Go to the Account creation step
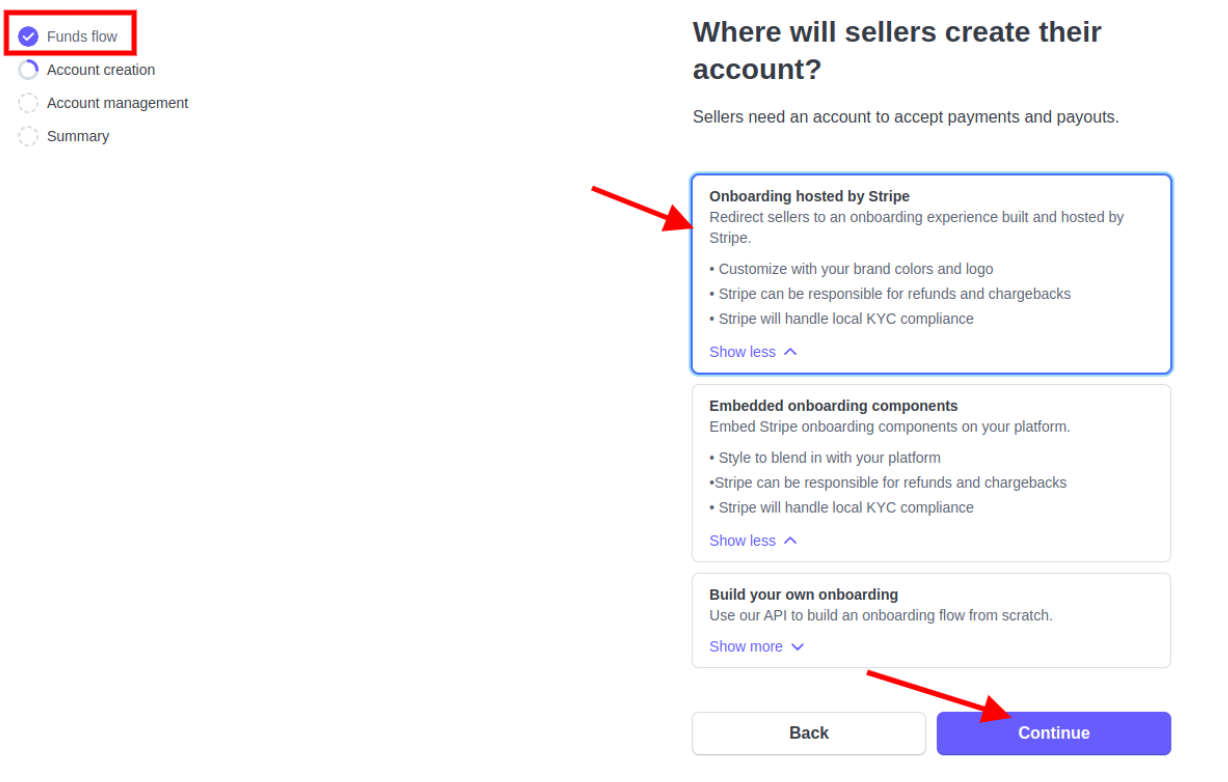 101,70
